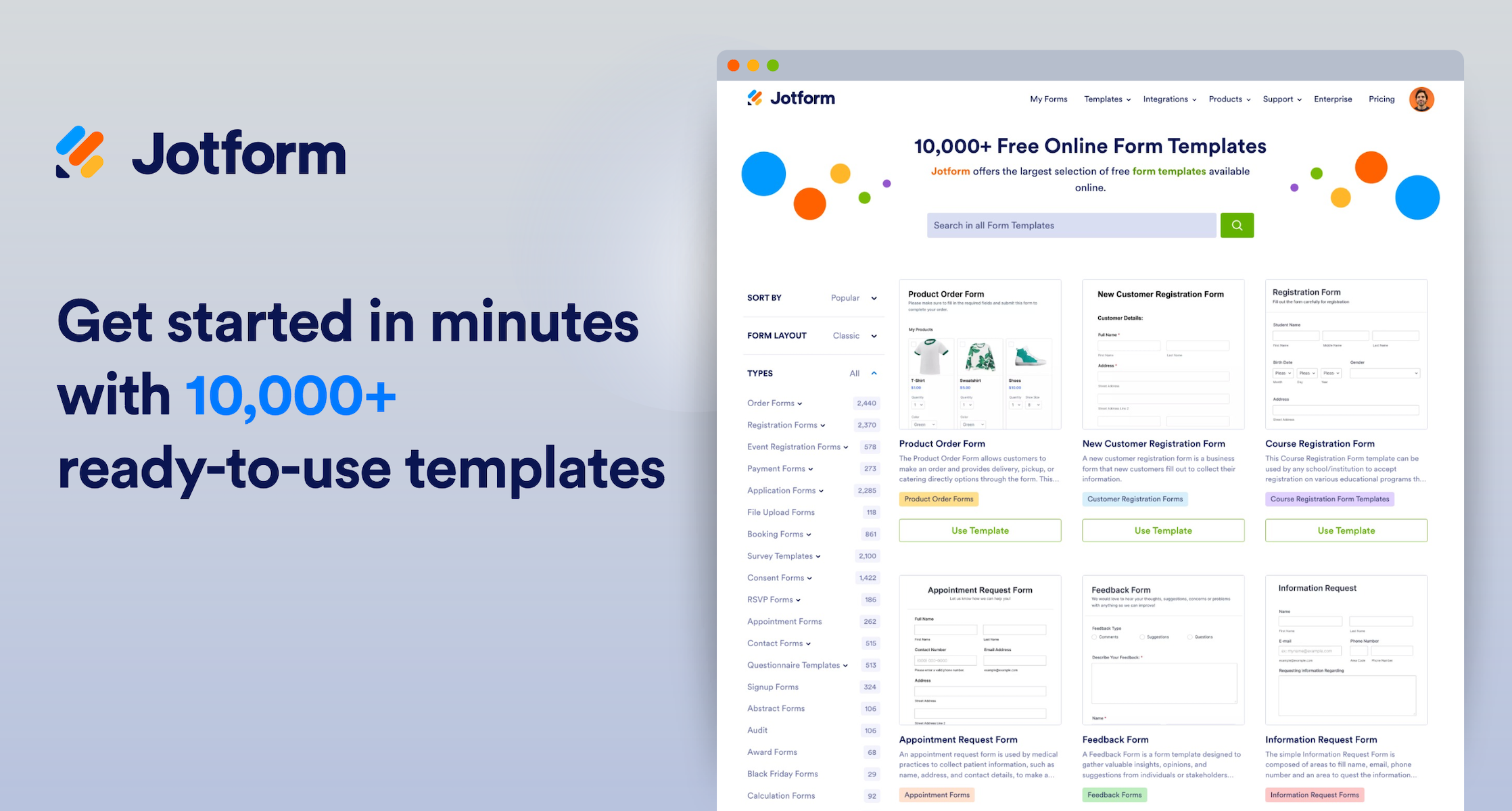Select the My Forms tab
The height and width of the screenshot is (811, 1512).
click(1048, 99)
